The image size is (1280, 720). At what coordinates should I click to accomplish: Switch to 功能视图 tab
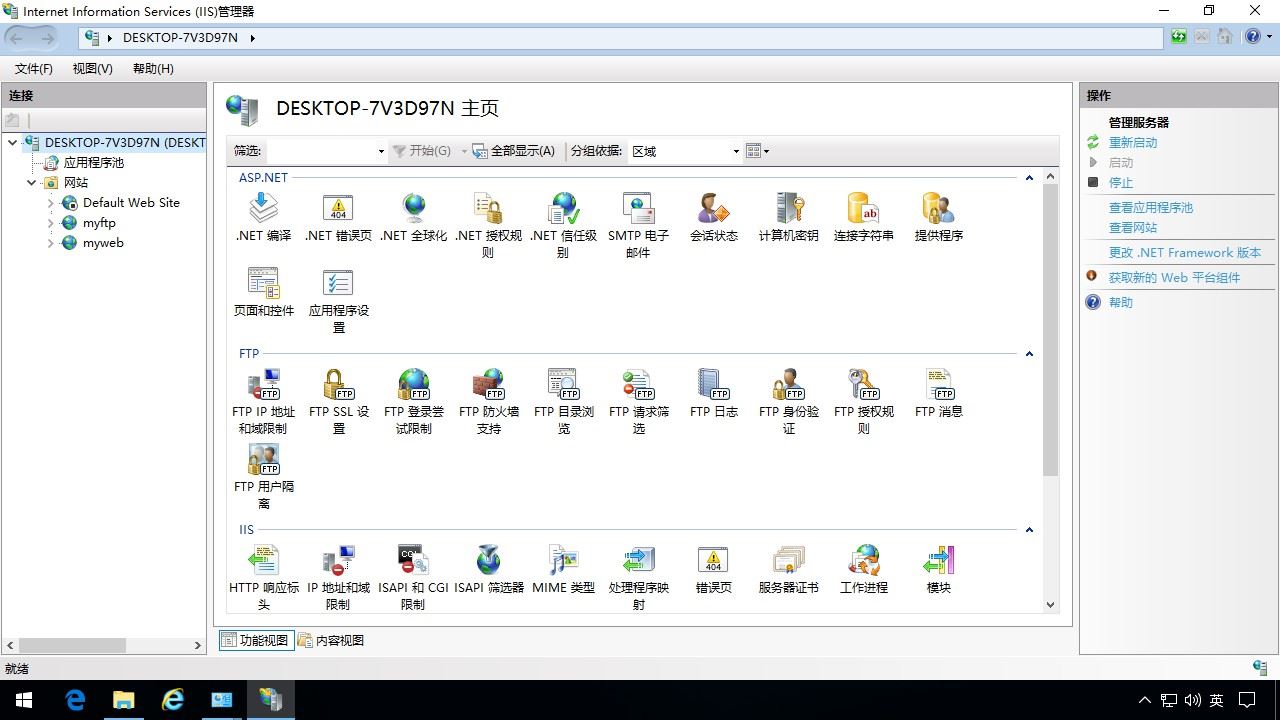pos(256,640)
